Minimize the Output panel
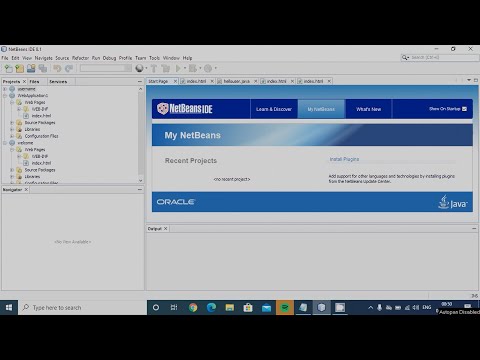Screen dimensions: 480x360 click(474, 229)
